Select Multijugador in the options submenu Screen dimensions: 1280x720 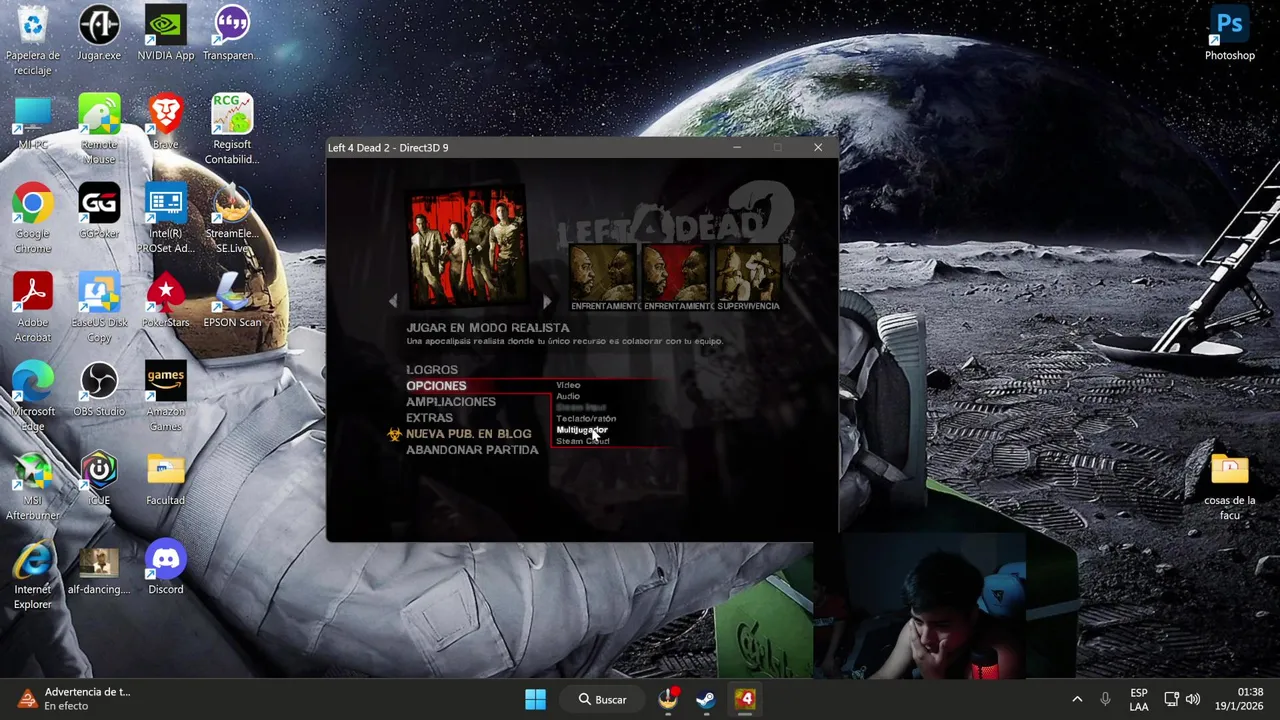tap(582, 430)
